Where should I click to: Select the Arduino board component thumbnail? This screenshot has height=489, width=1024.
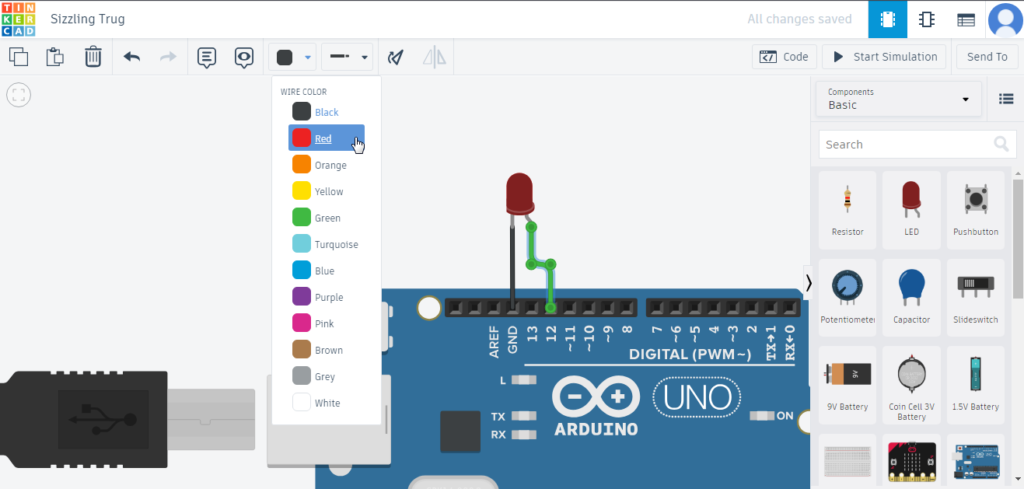pyautogui.click(x=975, y=462)
